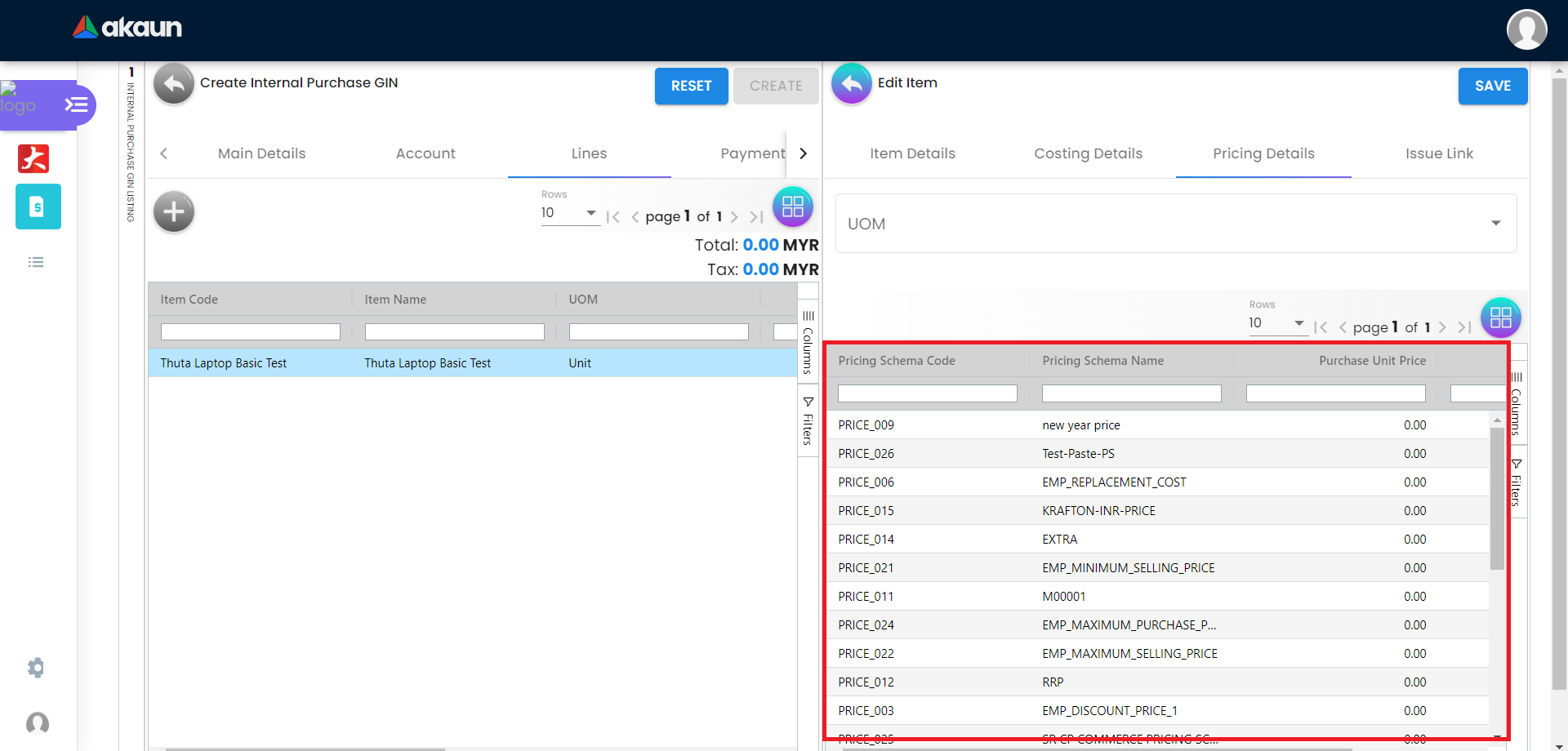Image resolution: width=1568 pixels, height=751 pixels.
Task: Click the Pricing Schema Name filter field
Action: (1131, 393)
